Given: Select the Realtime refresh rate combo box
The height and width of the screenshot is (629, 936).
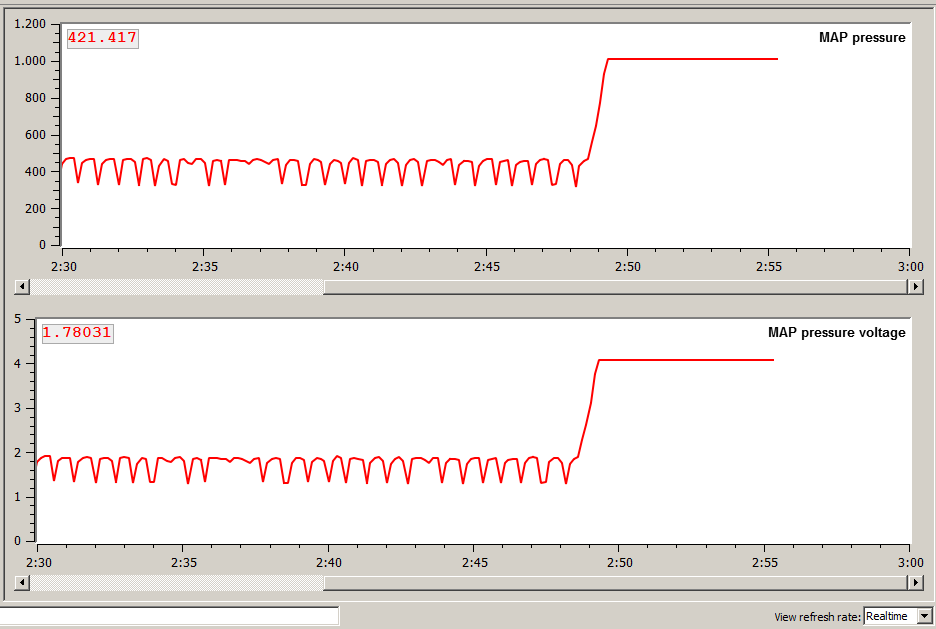Looking at the screenshot, I should 888,616.
